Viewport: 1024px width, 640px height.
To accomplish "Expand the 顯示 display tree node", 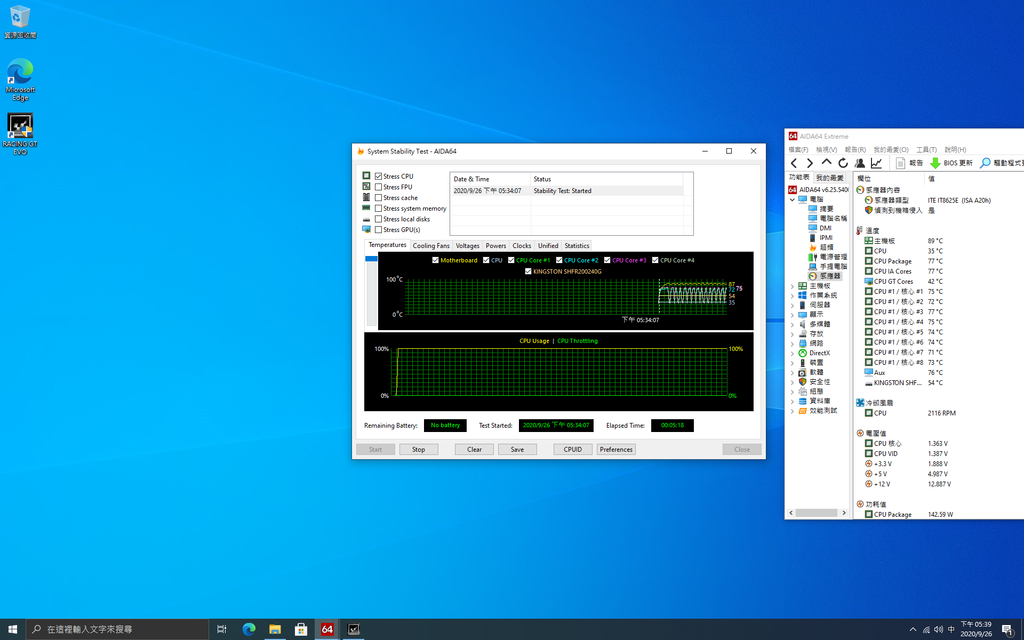I will (x=793, y=314).
